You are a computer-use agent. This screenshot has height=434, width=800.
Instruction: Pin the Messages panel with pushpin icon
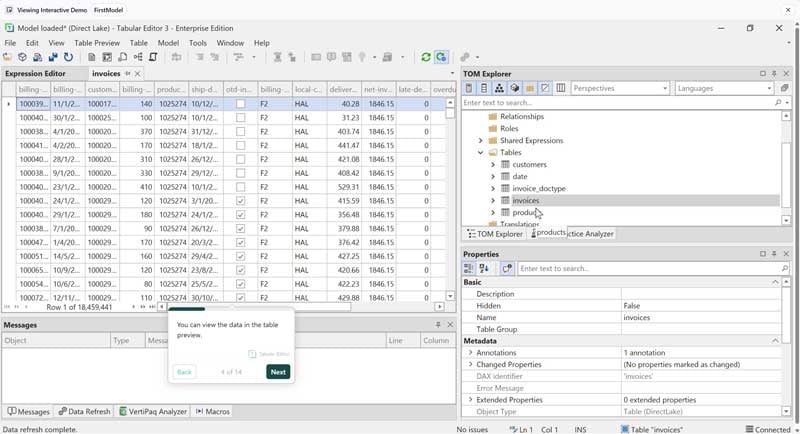pyautogui.click(x=438, y=325)
